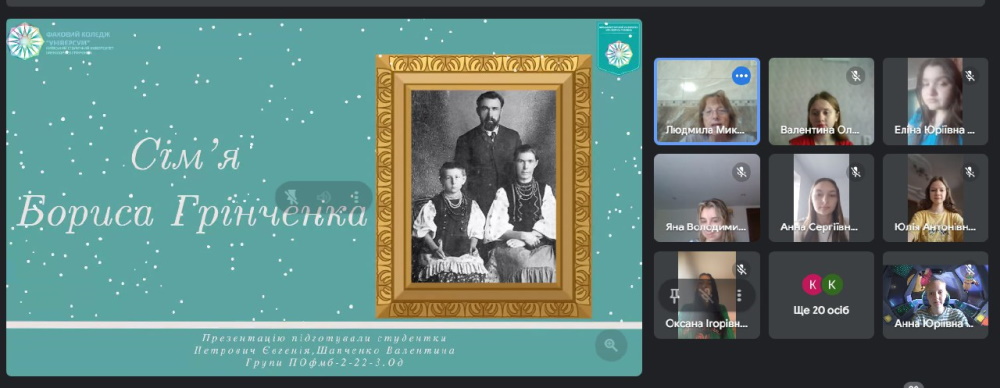This screenshot has width=1000, height=388.
Task: Open more options on the presentation overlay
Action: tap(356, 197)
